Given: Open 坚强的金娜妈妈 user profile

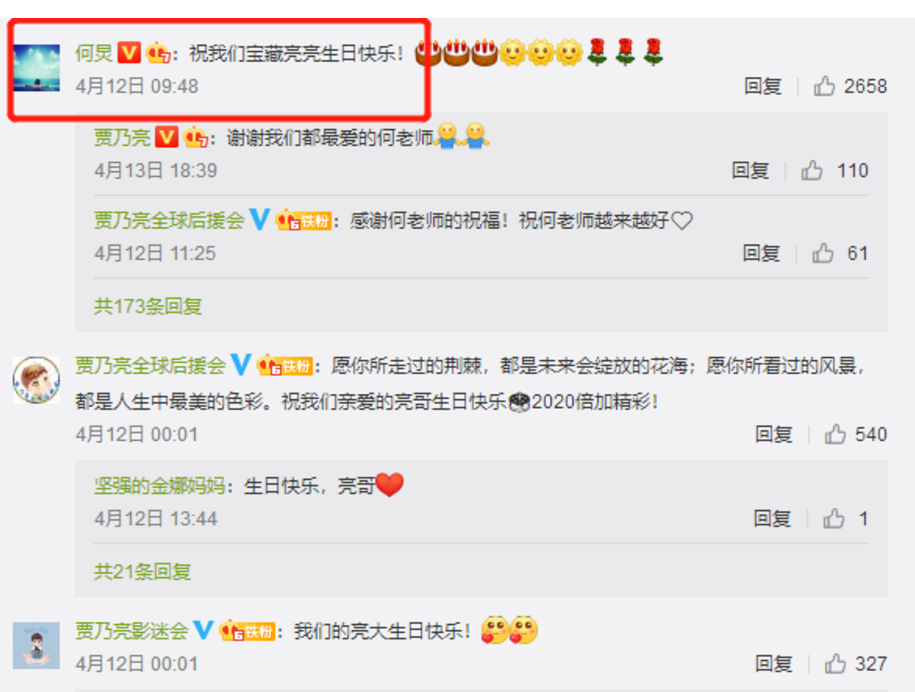Looking at the screenshot, I should pos(159,485).
